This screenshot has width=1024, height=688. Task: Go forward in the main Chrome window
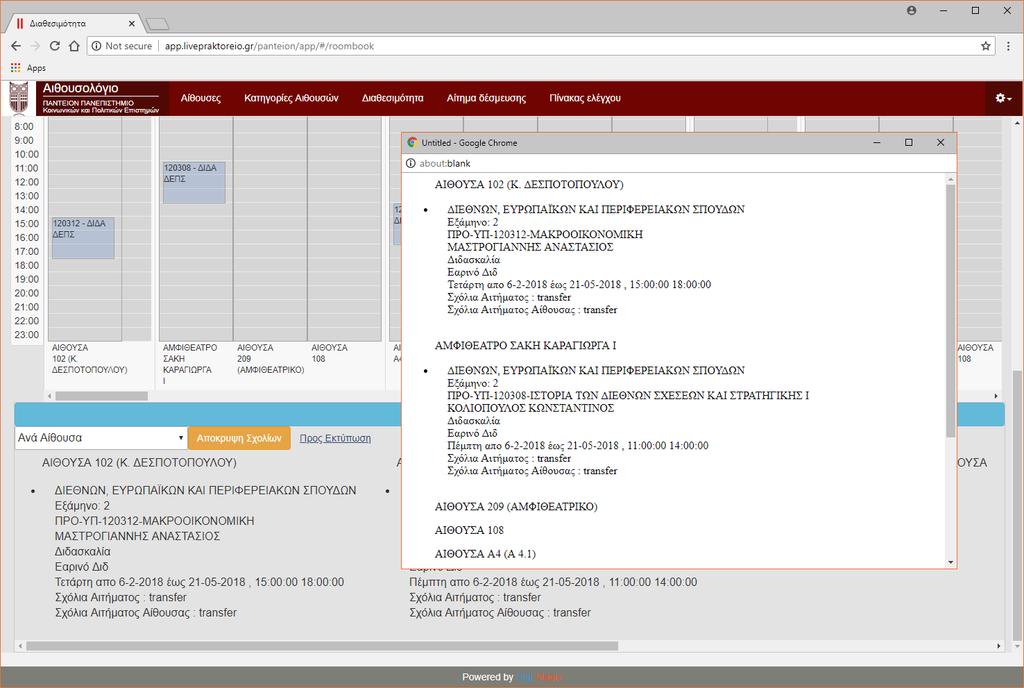(x=35, y=46)
